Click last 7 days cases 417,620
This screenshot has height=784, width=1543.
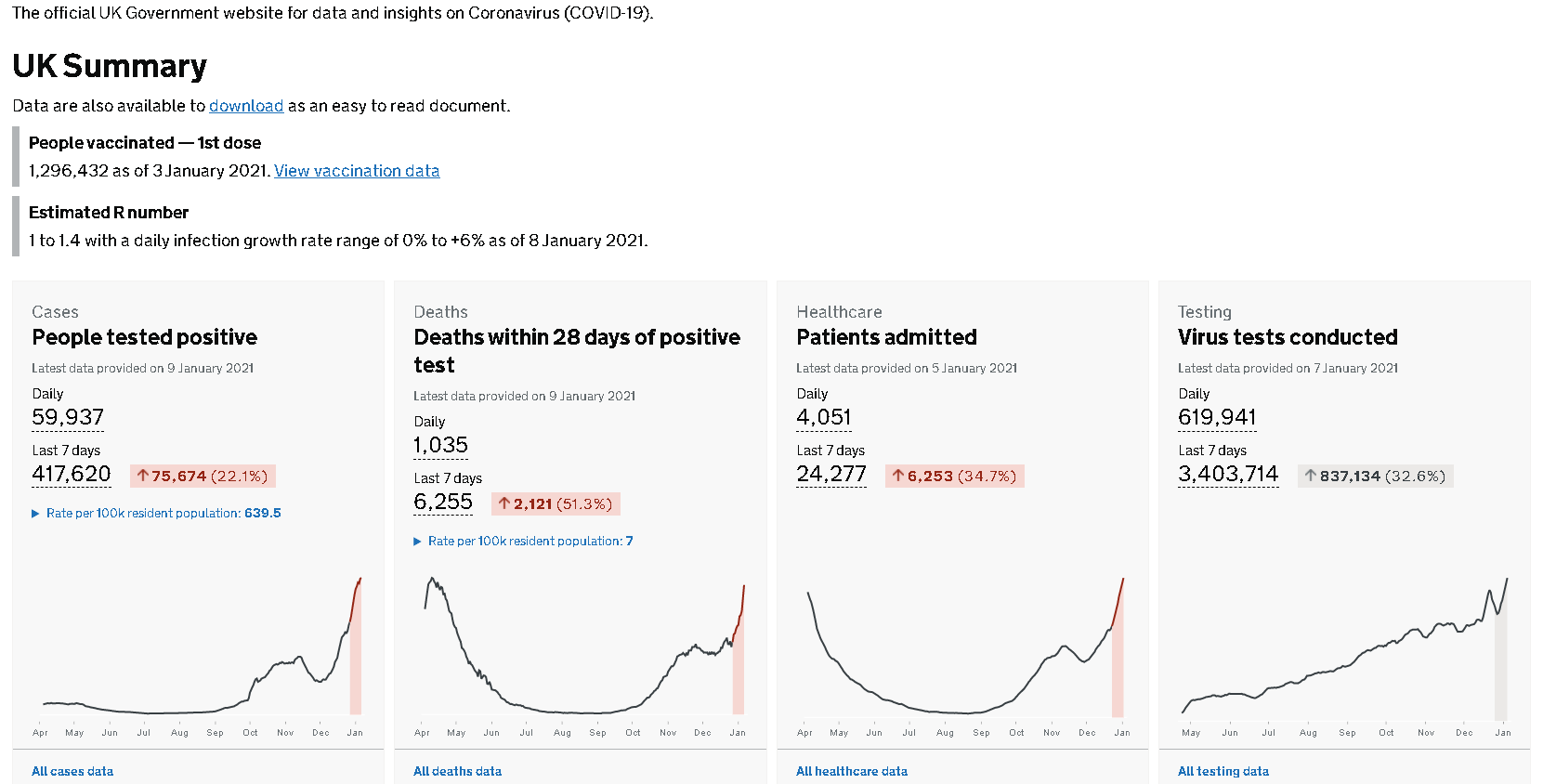(x=72, y=474)
